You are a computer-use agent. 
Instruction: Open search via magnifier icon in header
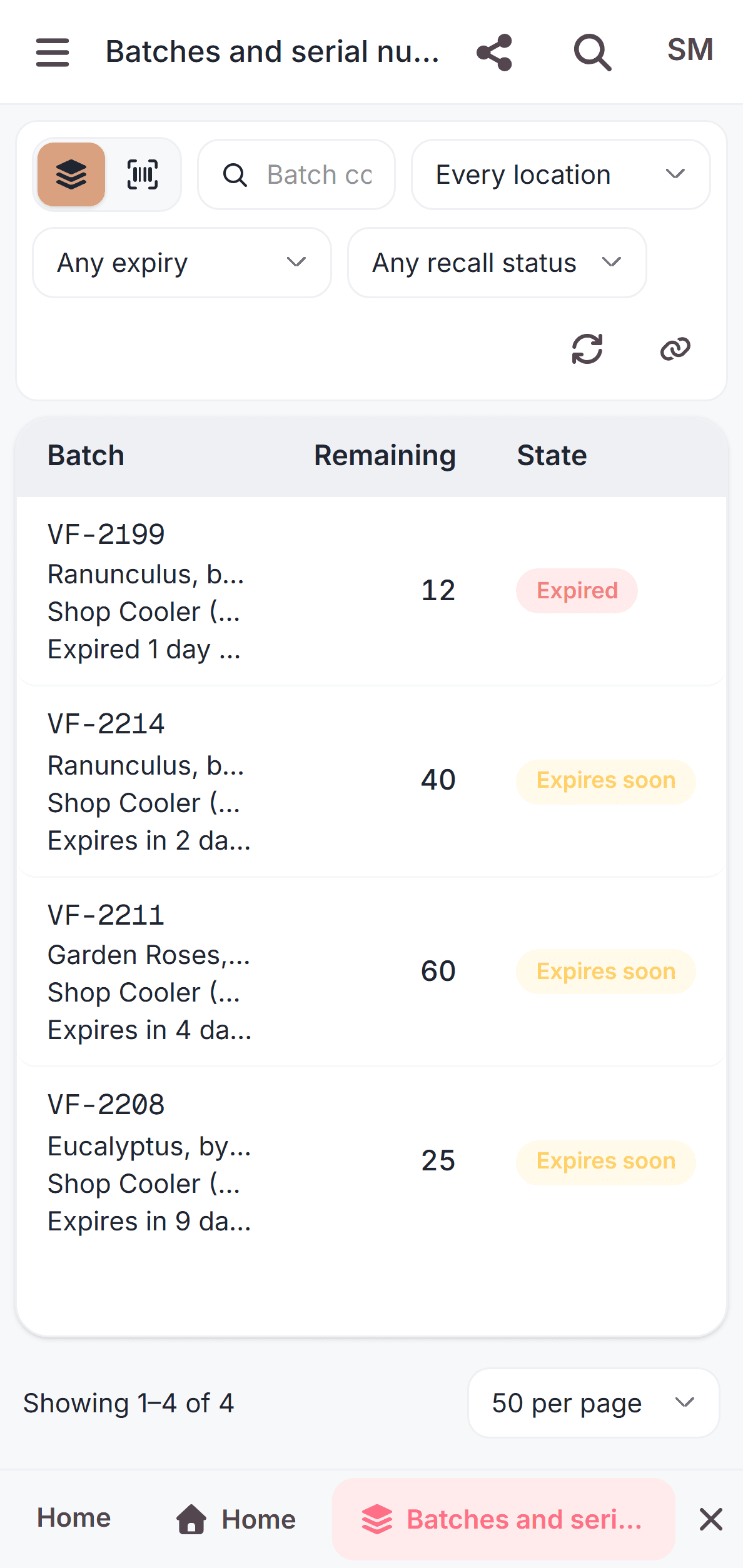pos(592,52)
